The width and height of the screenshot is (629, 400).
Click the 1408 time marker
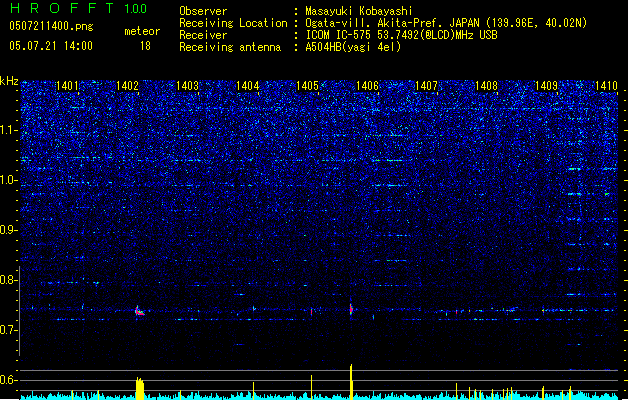pos(486,86)
